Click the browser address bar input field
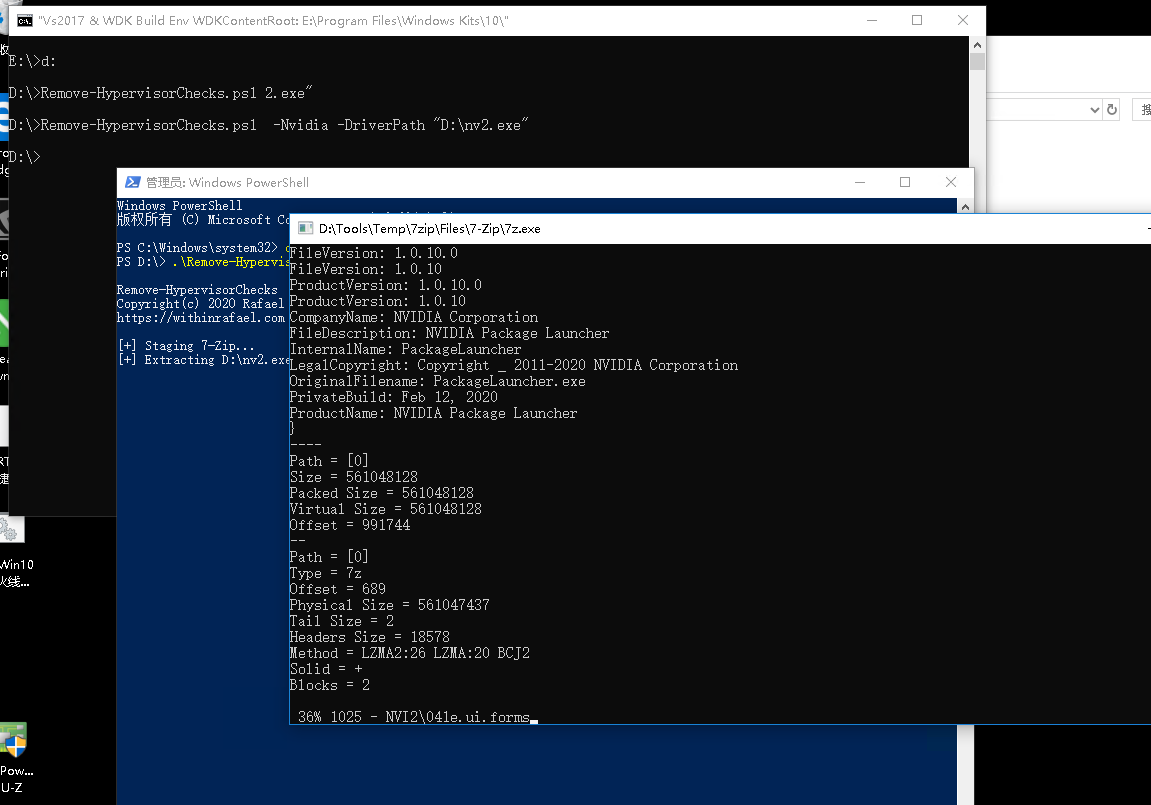1151x805 pixels. tap(1040, 109)
